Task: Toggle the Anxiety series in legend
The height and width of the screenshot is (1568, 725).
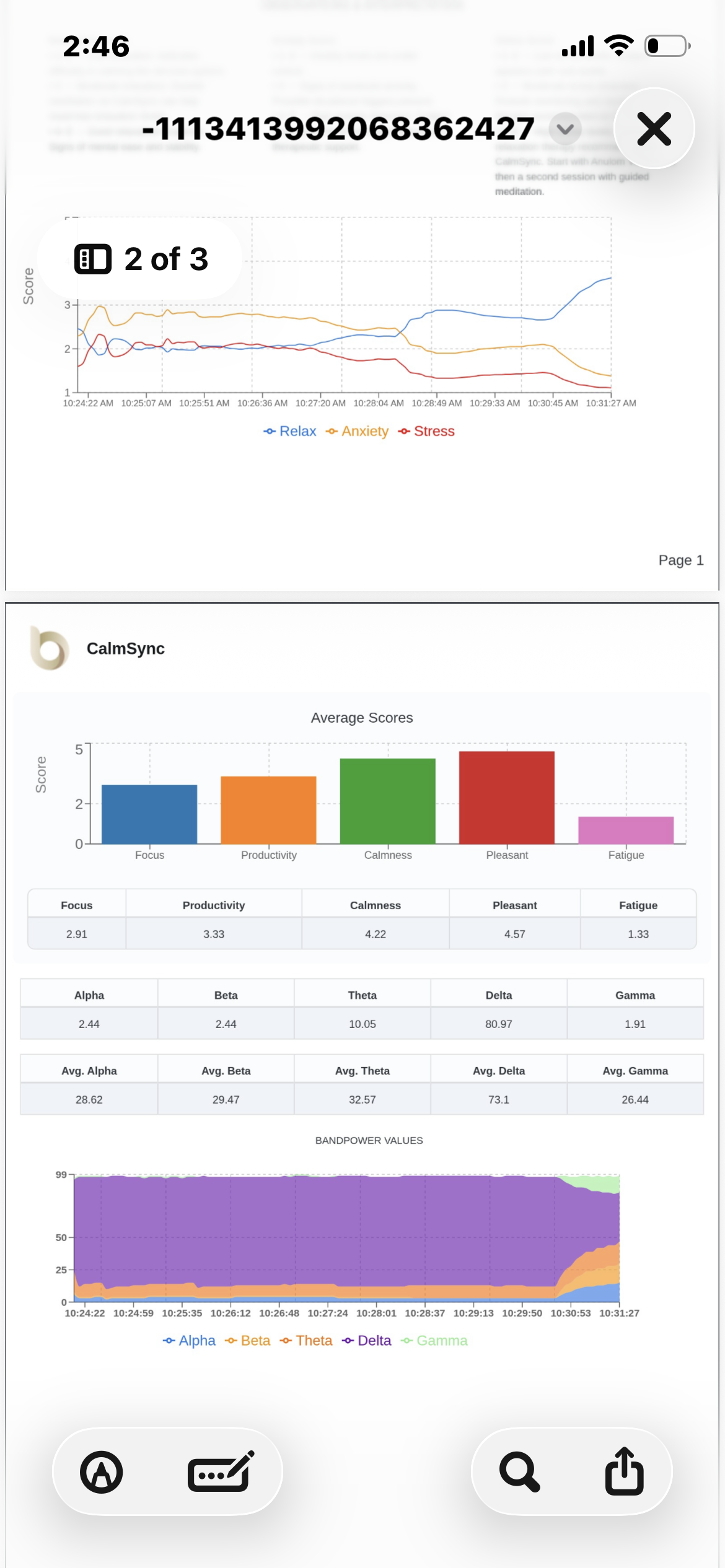Action: tap(358, 432)
